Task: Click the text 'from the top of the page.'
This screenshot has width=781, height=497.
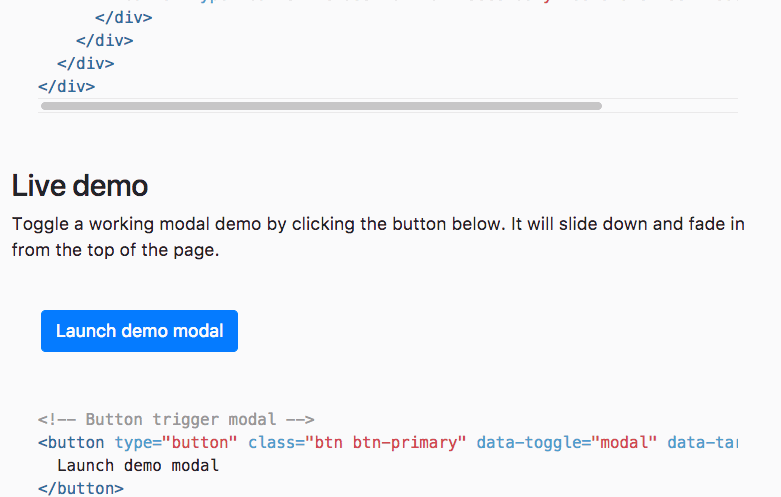Action: [115, 249]
